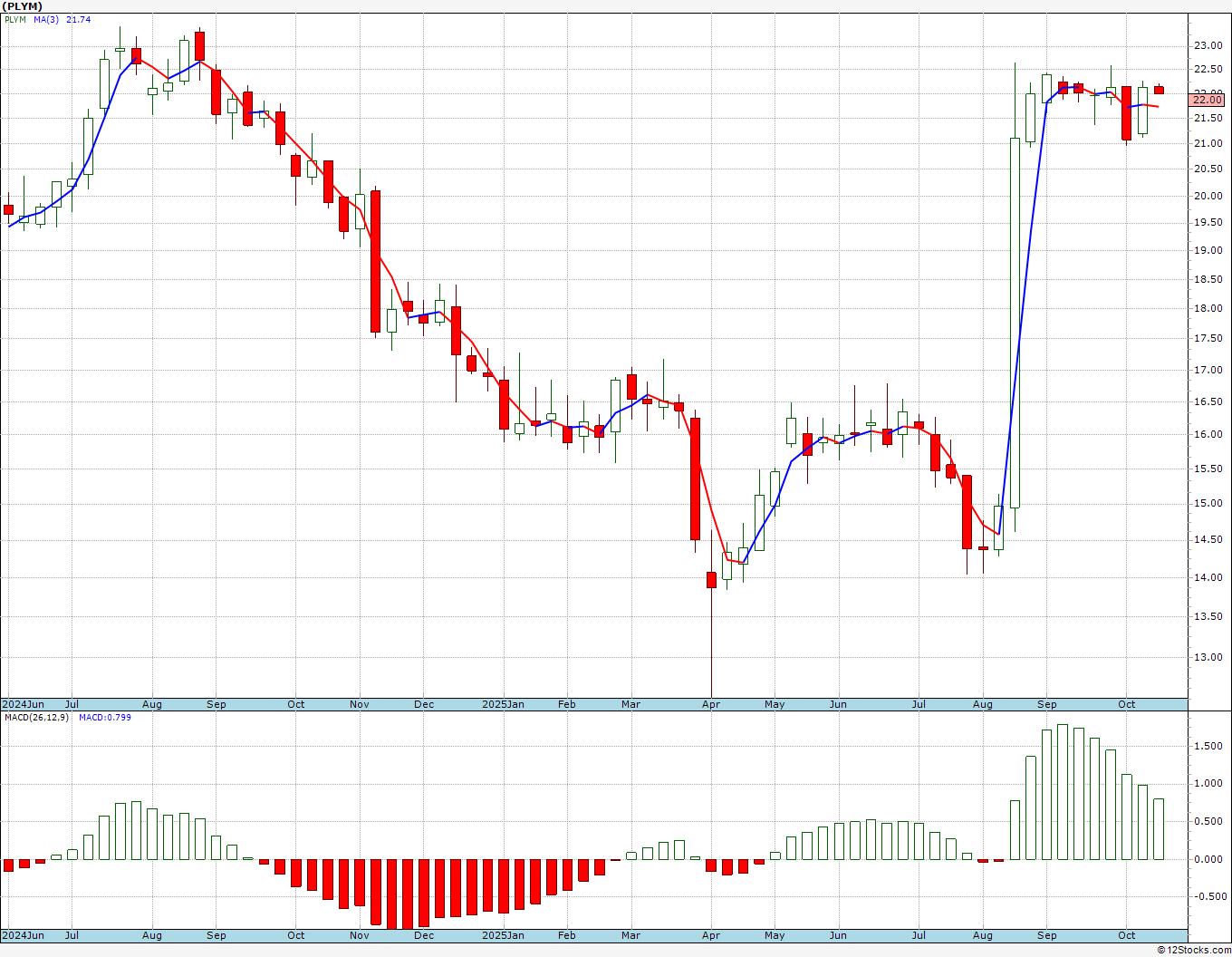
Task: Click the 1.500 MACD axis label
Action: tap(1209, 746)
